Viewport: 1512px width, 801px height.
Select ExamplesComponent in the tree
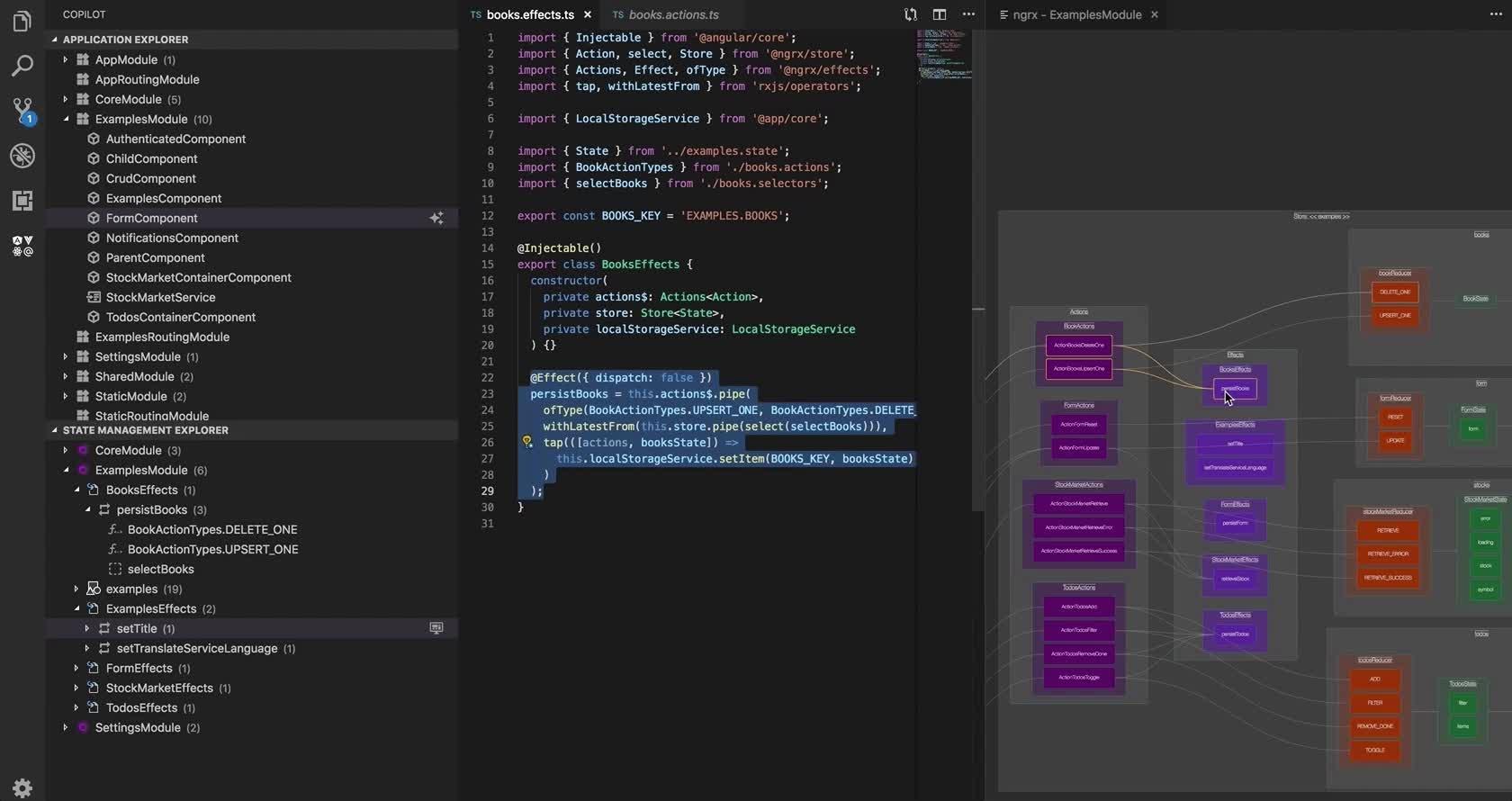pos(163,198)
